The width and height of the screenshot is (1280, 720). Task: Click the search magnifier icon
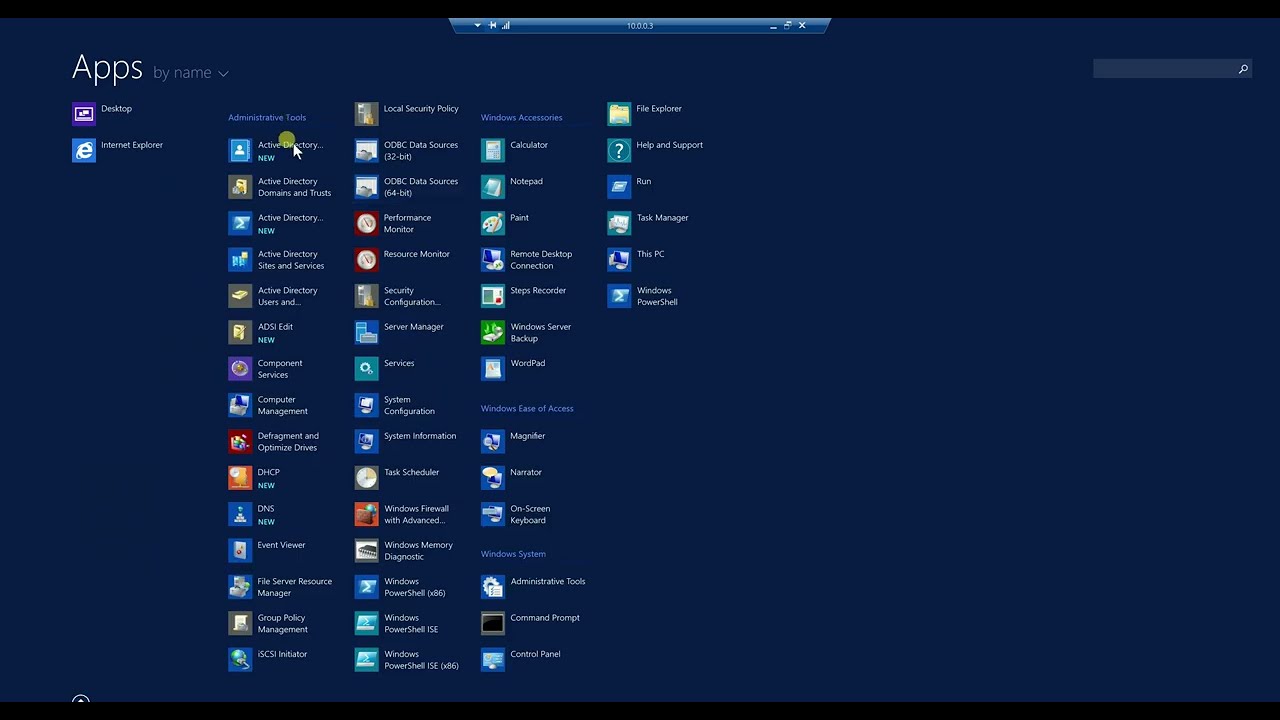pyautogui.click(x=1243, y=69)
